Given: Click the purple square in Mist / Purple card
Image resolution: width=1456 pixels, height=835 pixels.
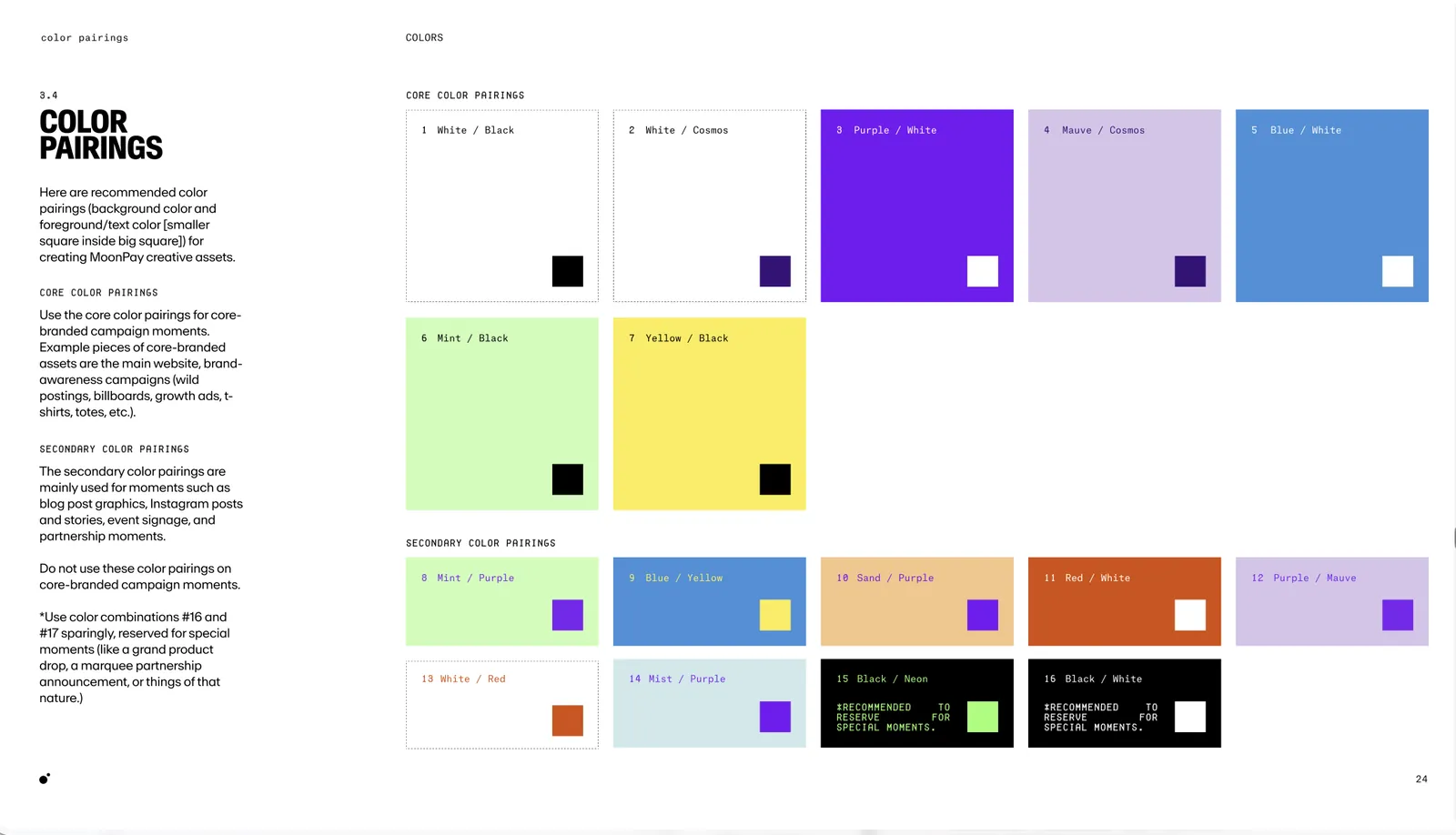Looking at the screenshot, I should point(775,717).
